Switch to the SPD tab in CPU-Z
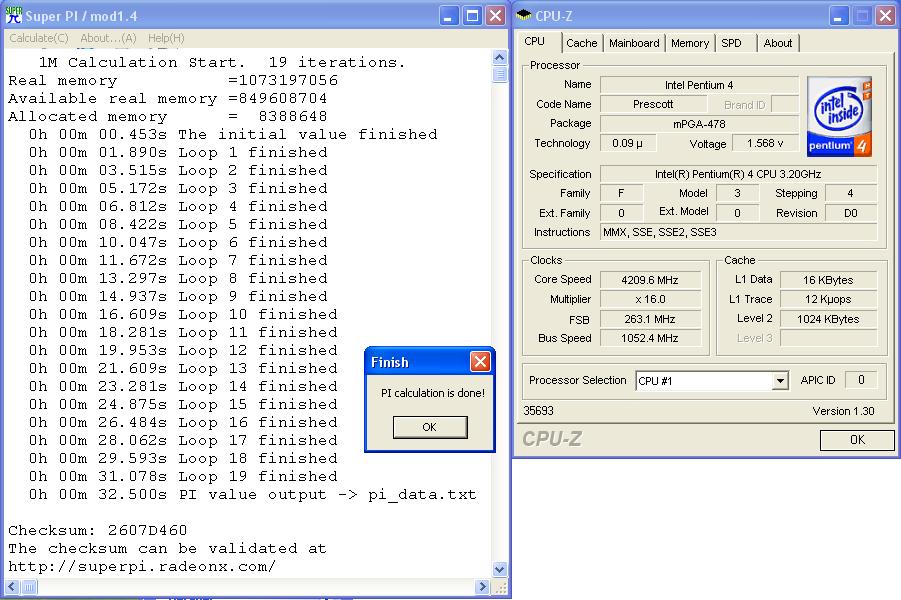 pos(731,43)
